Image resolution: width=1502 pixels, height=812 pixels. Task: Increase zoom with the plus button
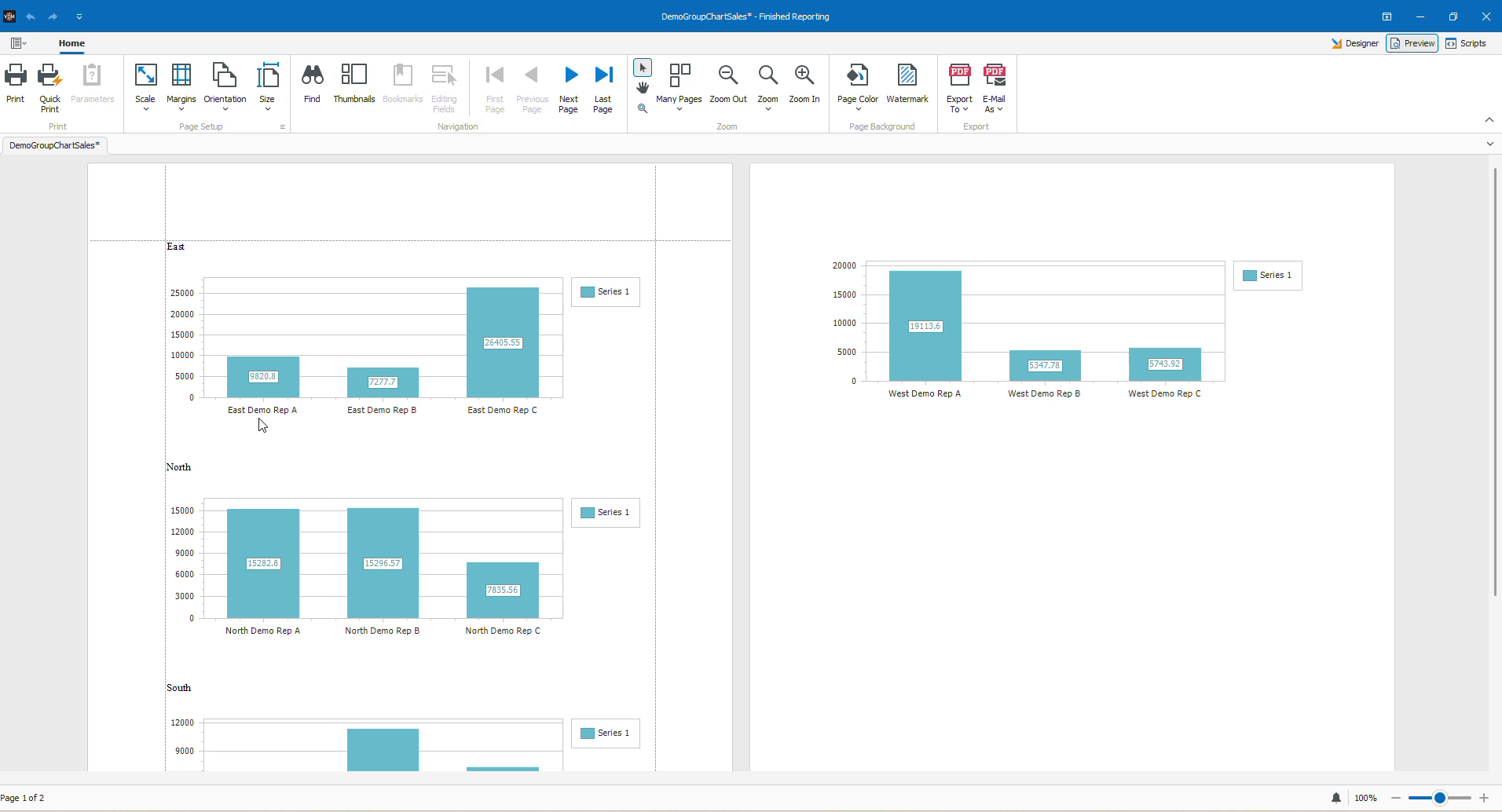1484,798
